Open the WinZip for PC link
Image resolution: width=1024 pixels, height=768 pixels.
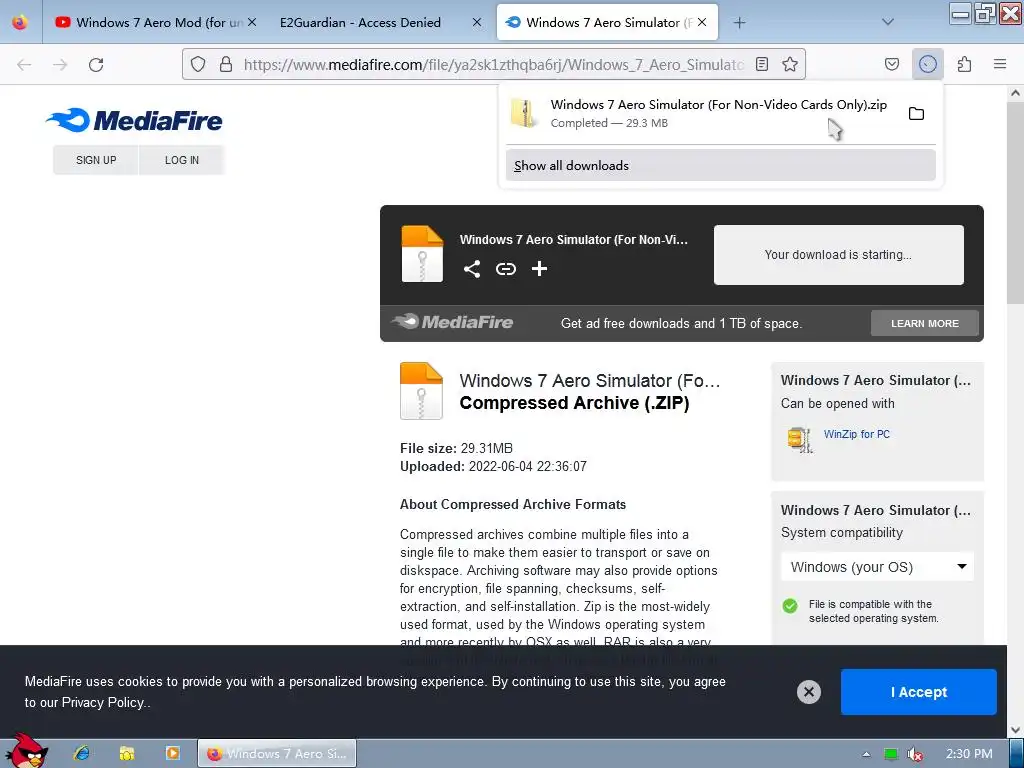coord(856,434)
